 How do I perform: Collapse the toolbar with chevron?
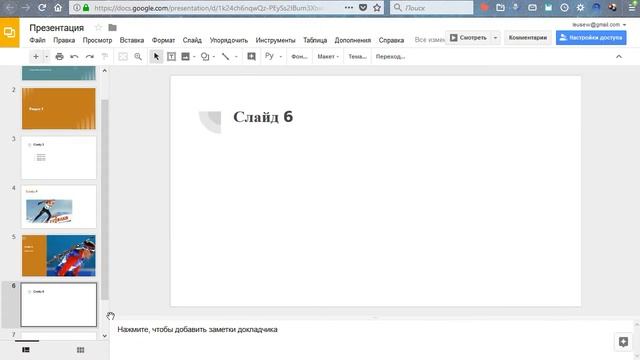coord(619,57)
